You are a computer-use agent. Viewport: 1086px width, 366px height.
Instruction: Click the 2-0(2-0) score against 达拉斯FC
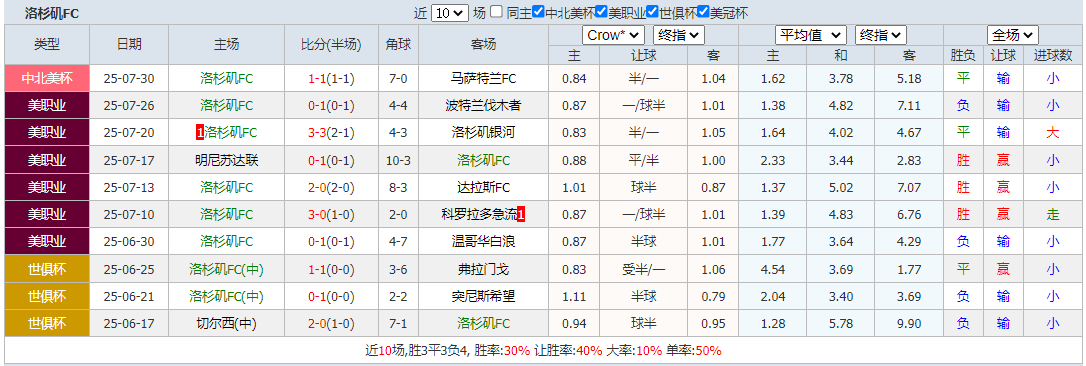tap(331, 187)
